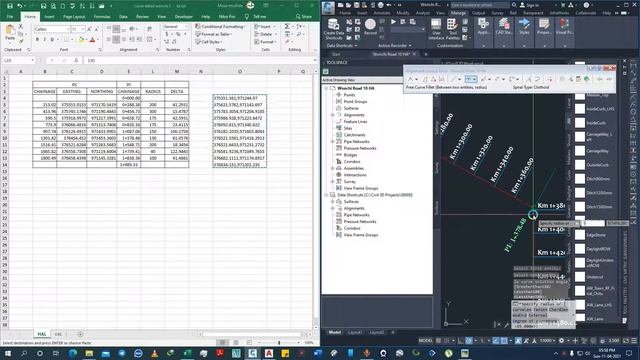Viewport: 640px width, 360px height.
Task: Click the Task View icon on Windows taskbar
Action: 56,353
